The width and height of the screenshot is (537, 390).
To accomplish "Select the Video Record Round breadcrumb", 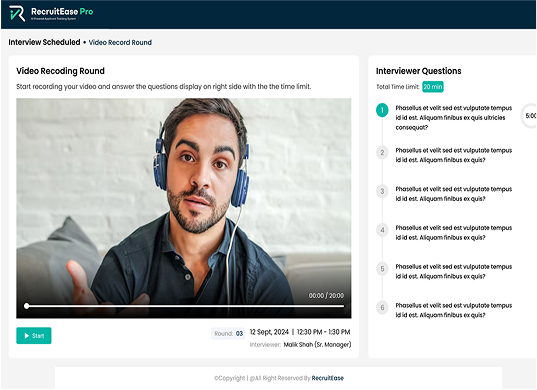I will (x=120, y=42).
